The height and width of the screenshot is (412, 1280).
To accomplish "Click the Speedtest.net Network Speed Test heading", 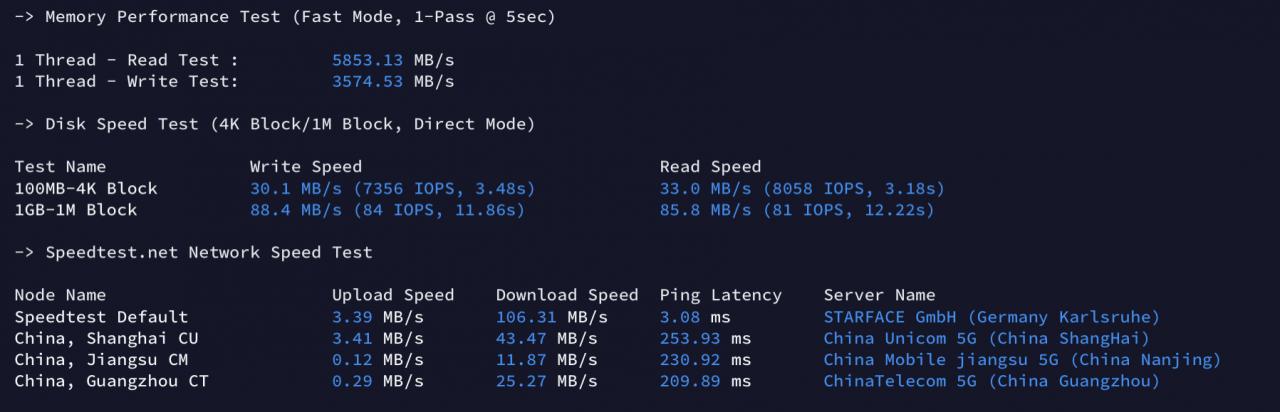I will 194,252.
